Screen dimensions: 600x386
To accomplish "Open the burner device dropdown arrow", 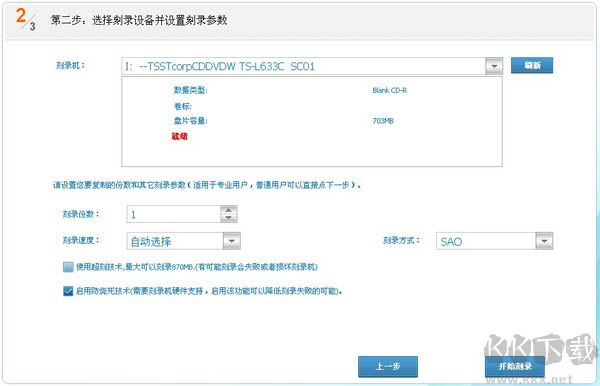I will 494,66.
